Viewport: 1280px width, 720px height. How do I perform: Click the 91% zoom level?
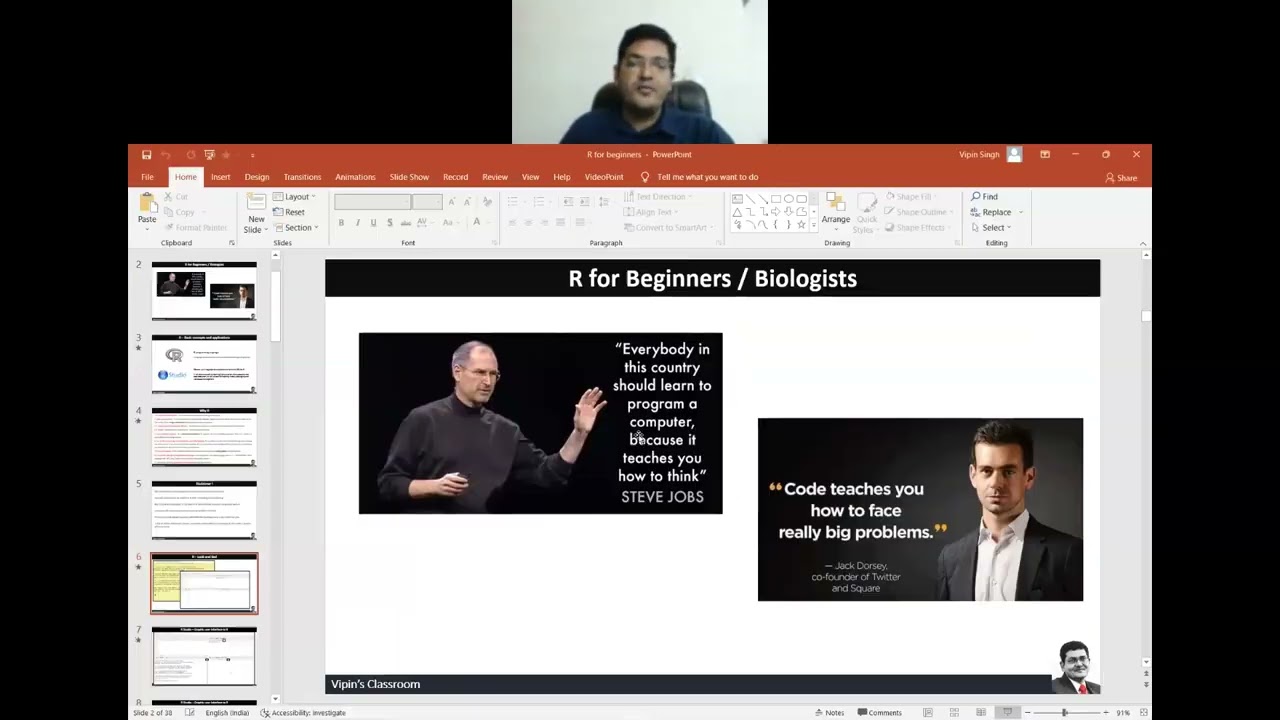tap(1123, 712)
